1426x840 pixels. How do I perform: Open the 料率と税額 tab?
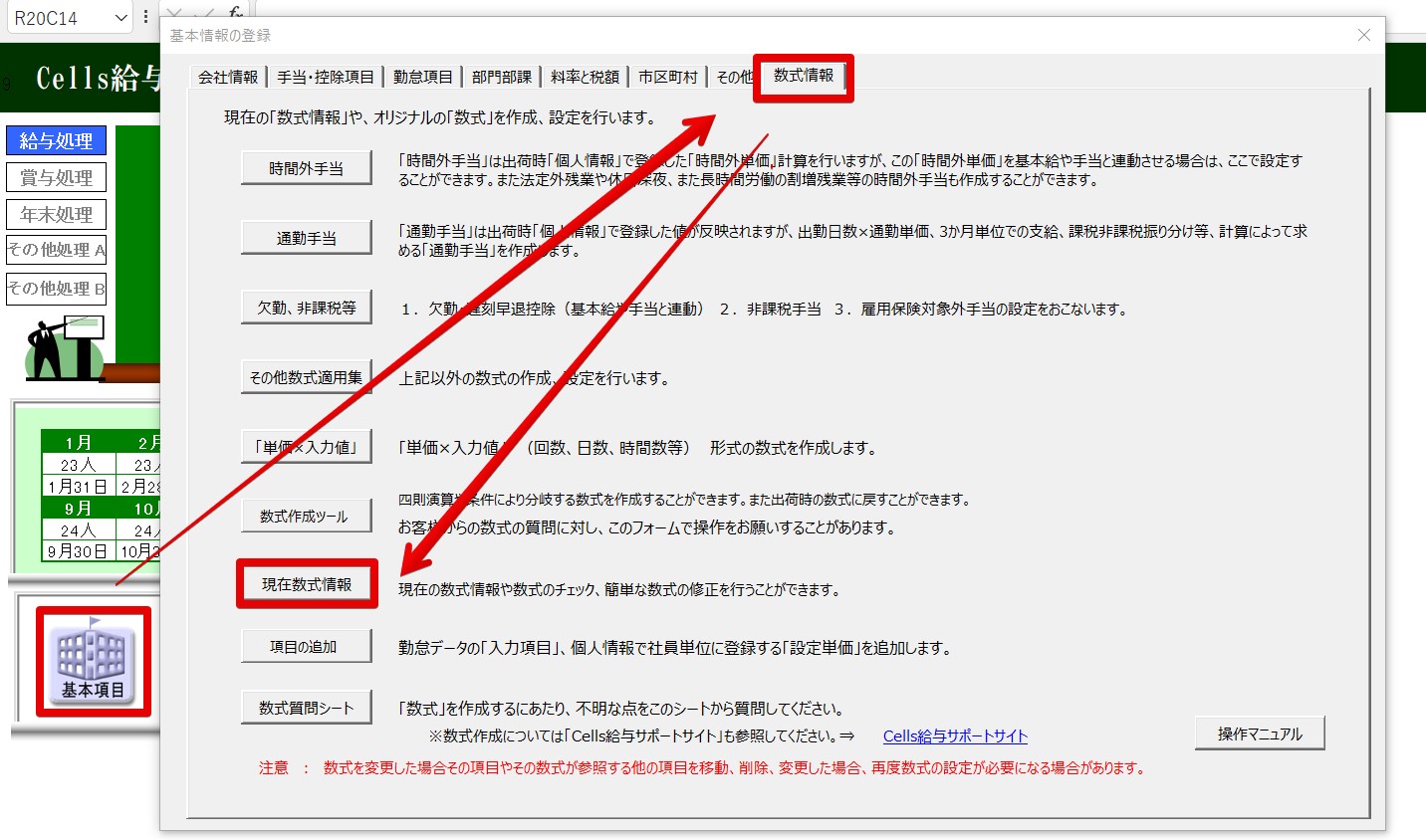click(585, 77)
